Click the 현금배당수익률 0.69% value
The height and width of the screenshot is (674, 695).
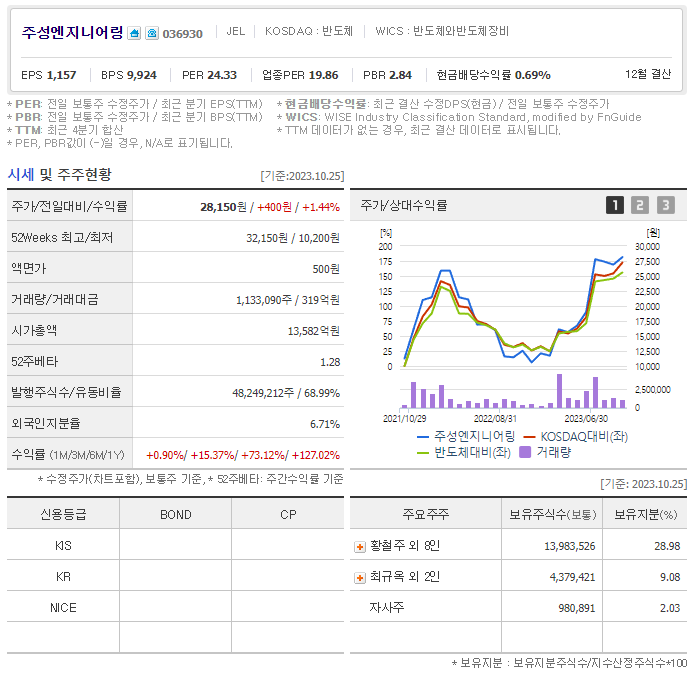point(532,75)
